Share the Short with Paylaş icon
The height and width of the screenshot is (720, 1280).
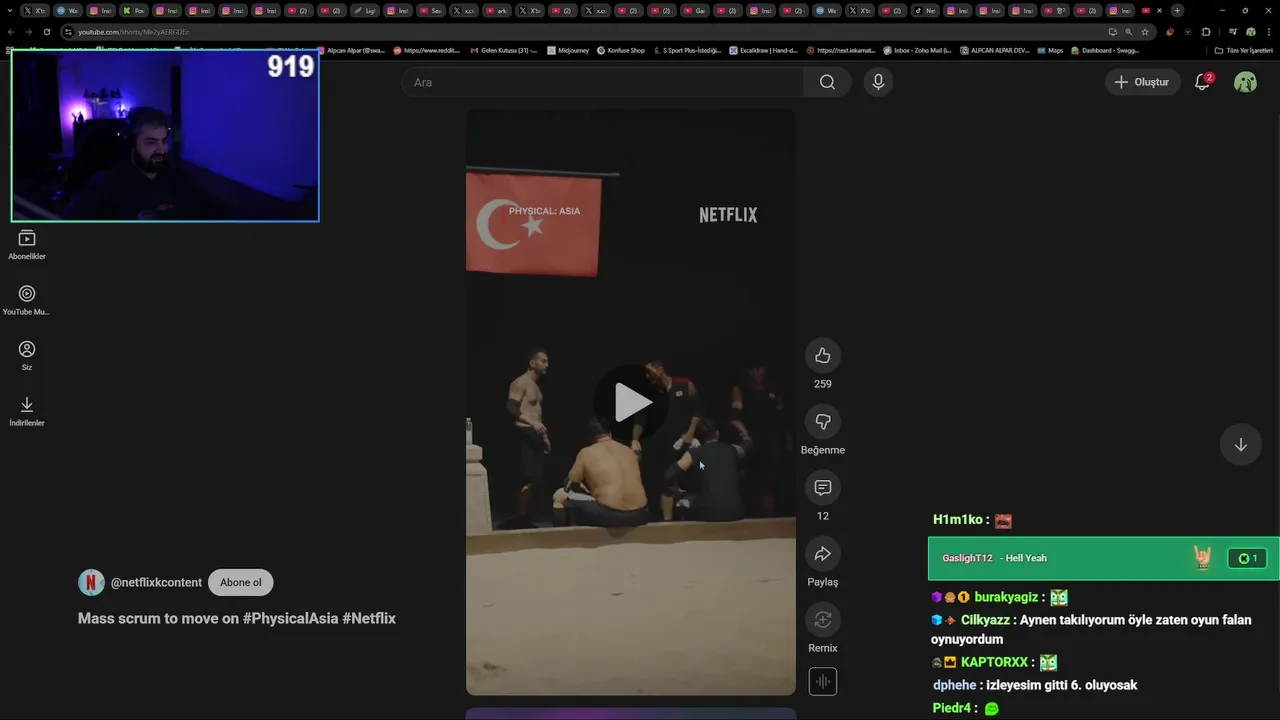coord(822,553)
